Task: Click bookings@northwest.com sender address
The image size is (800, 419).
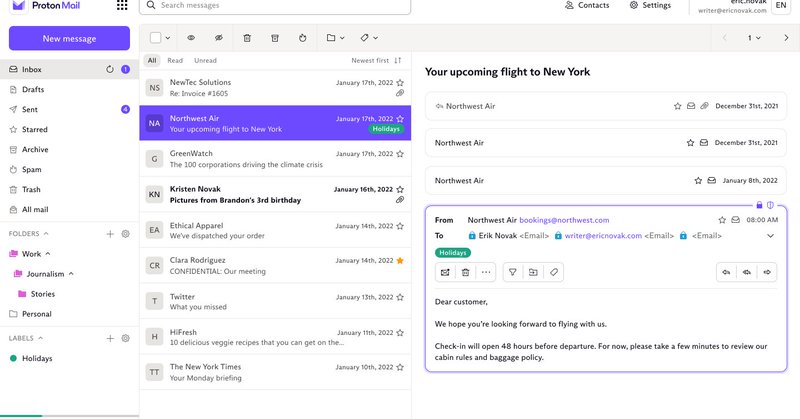Action: tap(564, 220)
